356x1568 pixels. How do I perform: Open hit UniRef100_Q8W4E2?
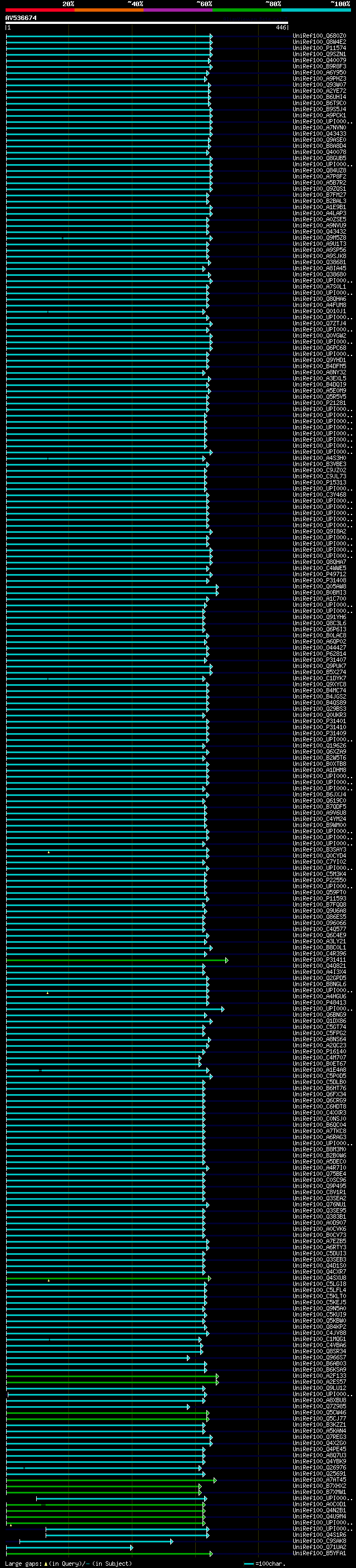319,42
